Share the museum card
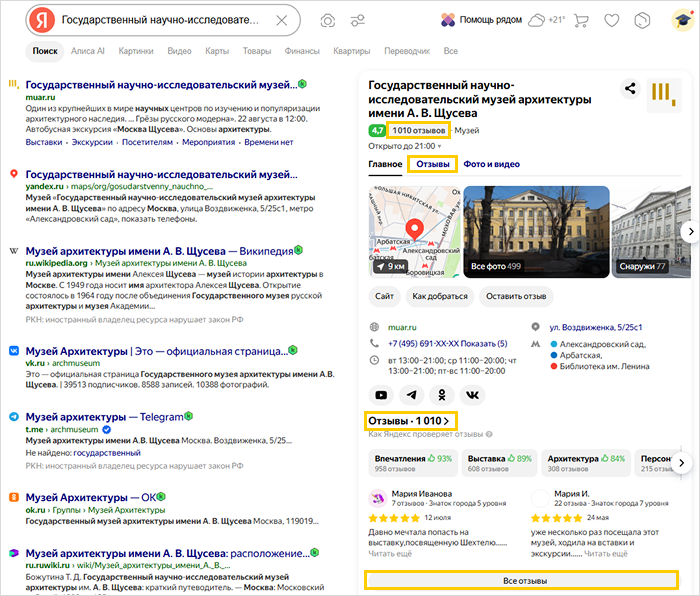The width and height of the screenshot is (700, 596). click(630, 88)
